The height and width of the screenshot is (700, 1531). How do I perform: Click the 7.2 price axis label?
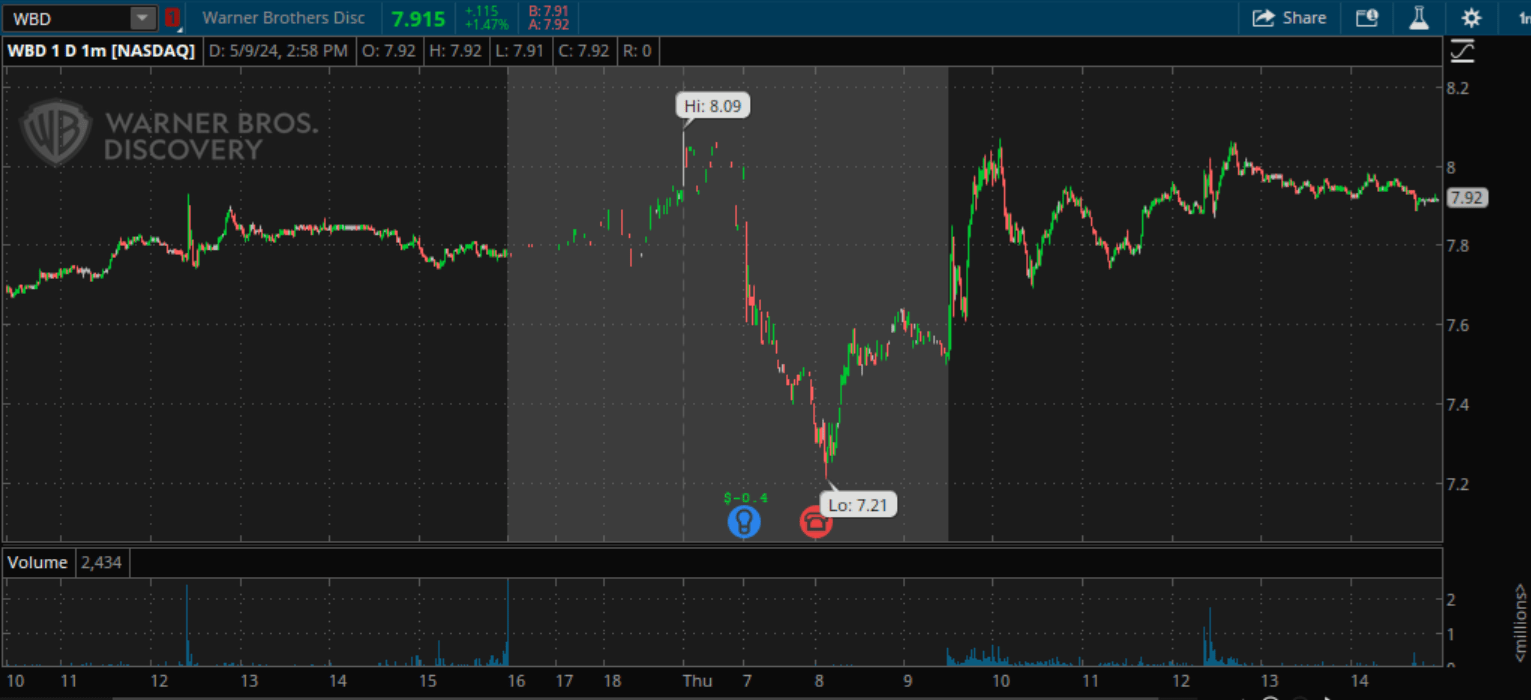[1457, 484]
